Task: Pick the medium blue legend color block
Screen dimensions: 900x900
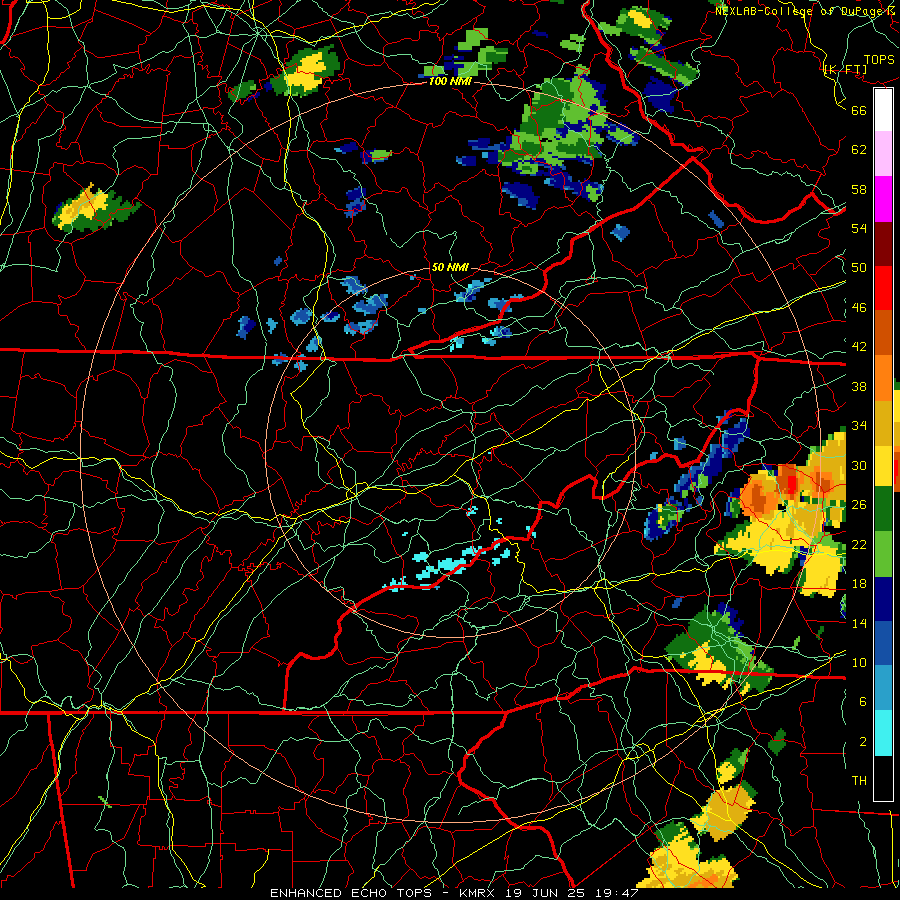Action: coord(883,643)
